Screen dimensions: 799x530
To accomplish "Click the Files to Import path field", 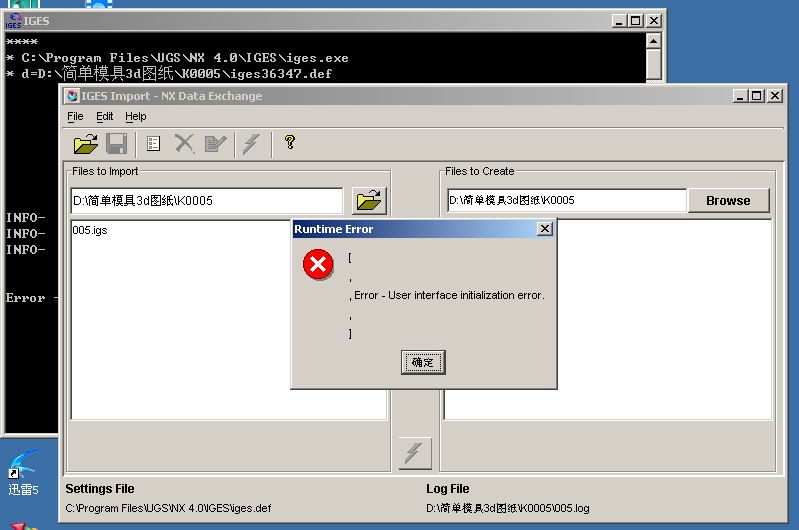I will [x=207, y=201].
